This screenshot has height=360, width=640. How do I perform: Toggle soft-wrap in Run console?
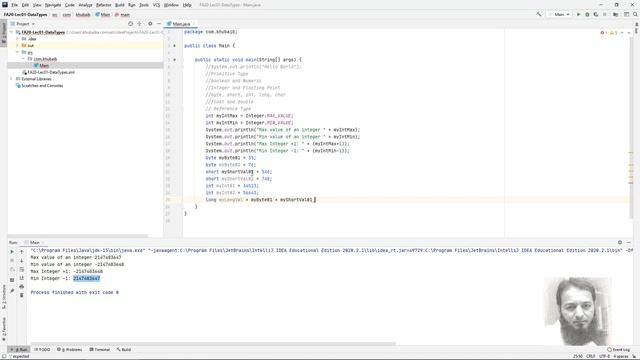(22, 269)
